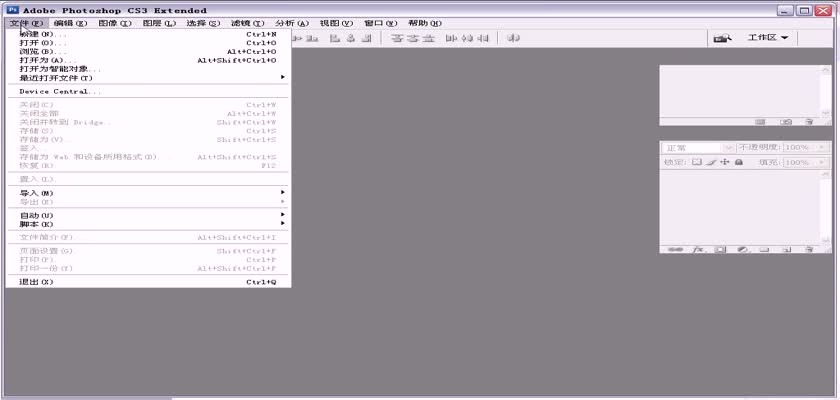Choose 浏览(B)... from File menu
840x400 pixels.
click(x=148, y=52)
